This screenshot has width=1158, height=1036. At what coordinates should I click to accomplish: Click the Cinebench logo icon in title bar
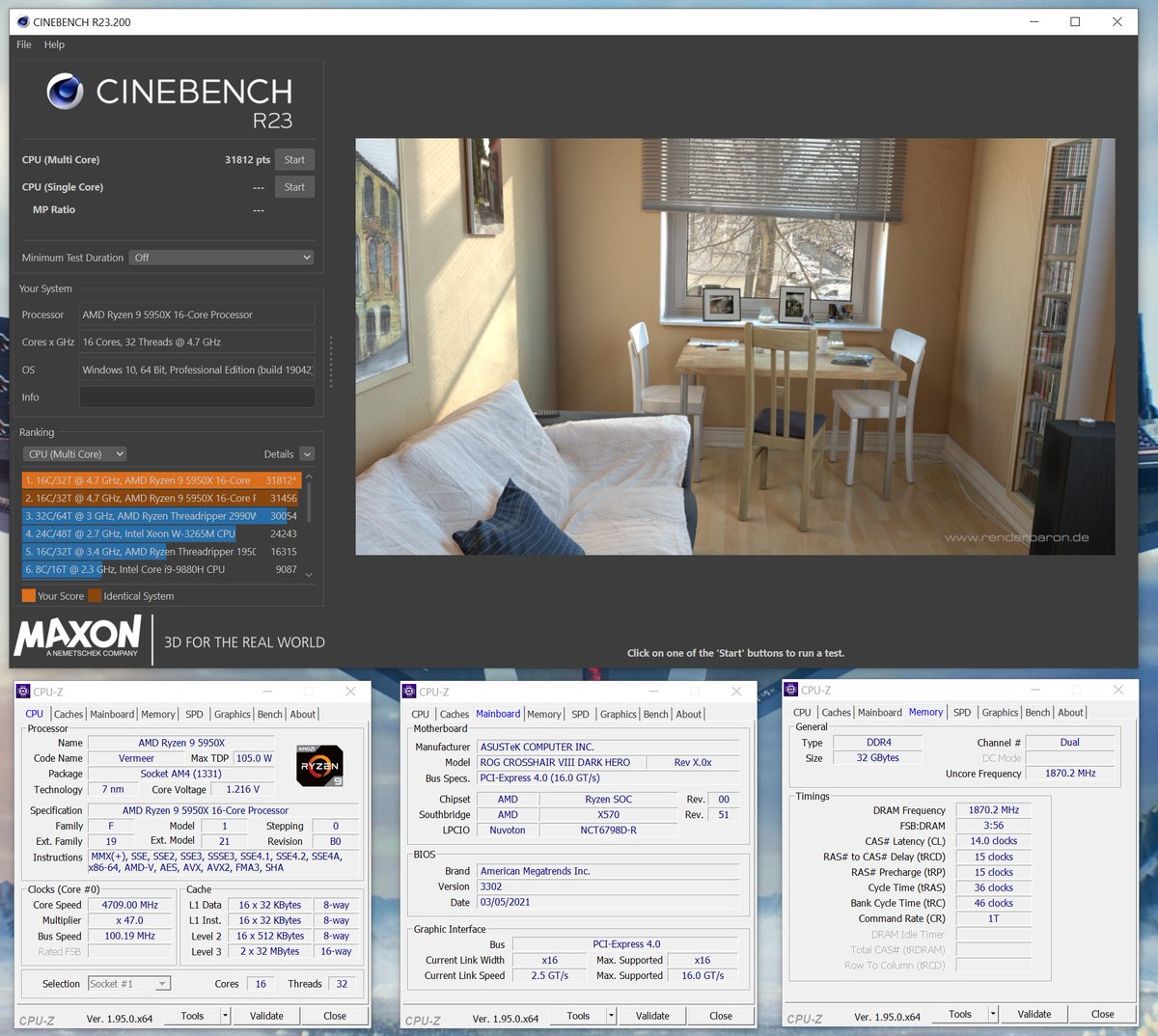[x=22, y=21]
